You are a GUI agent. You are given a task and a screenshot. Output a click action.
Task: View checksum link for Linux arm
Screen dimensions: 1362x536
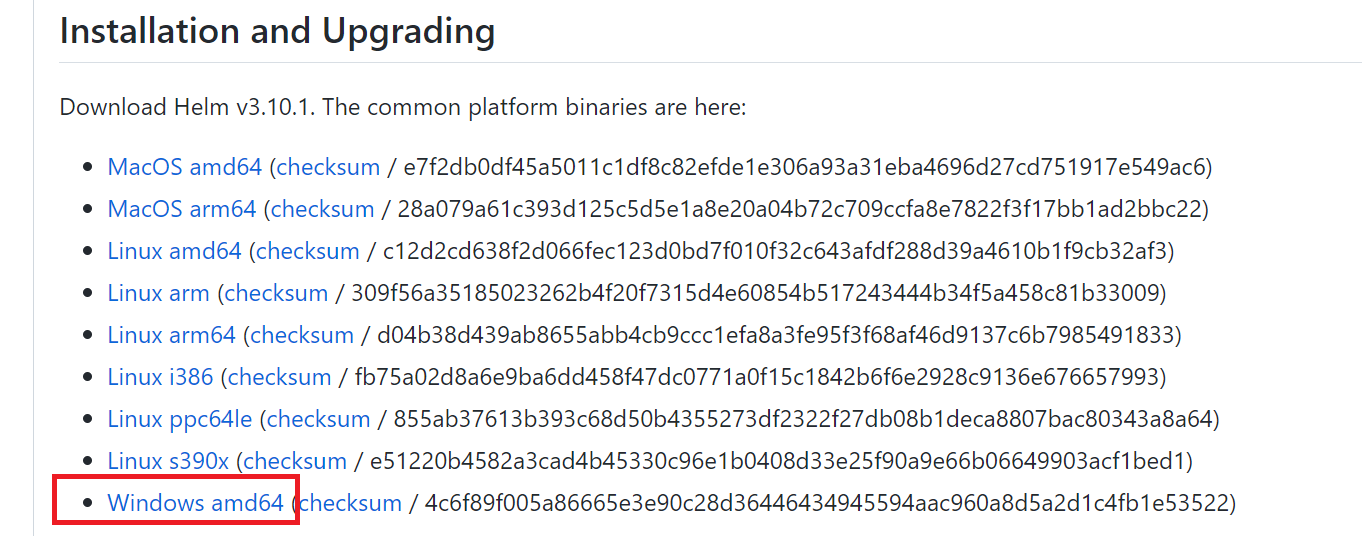click(x=276, y=293)
